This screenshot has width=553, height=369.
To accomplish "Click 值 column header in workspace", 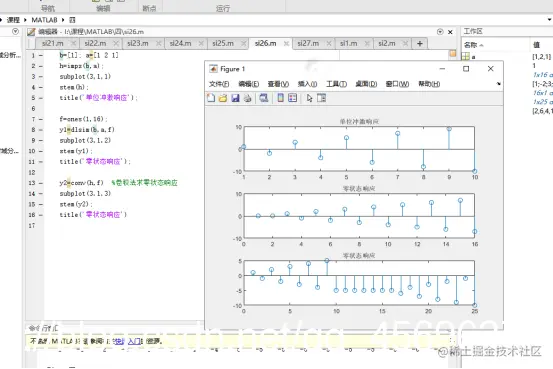I will coord(536,45).
